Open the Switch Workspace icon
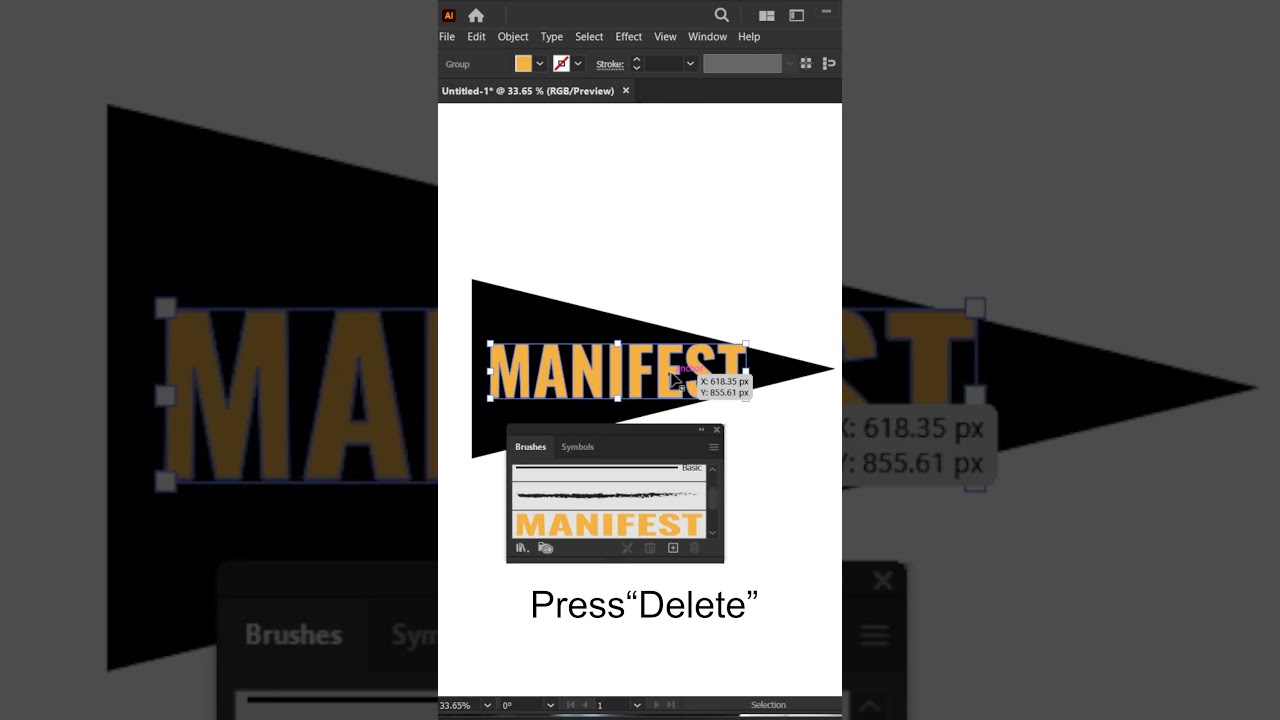The width and height of the screenshot is (1280, 720). 797,15
